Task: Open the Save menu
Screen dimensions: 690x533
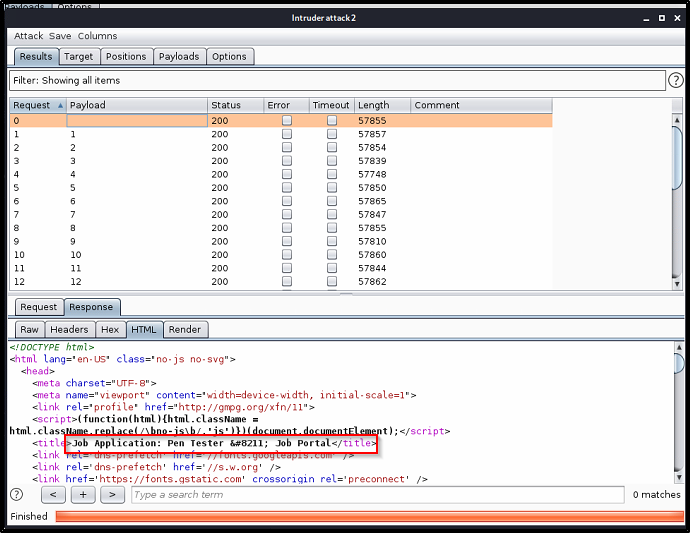Action: pyautogui.click(x=60, y=36)
